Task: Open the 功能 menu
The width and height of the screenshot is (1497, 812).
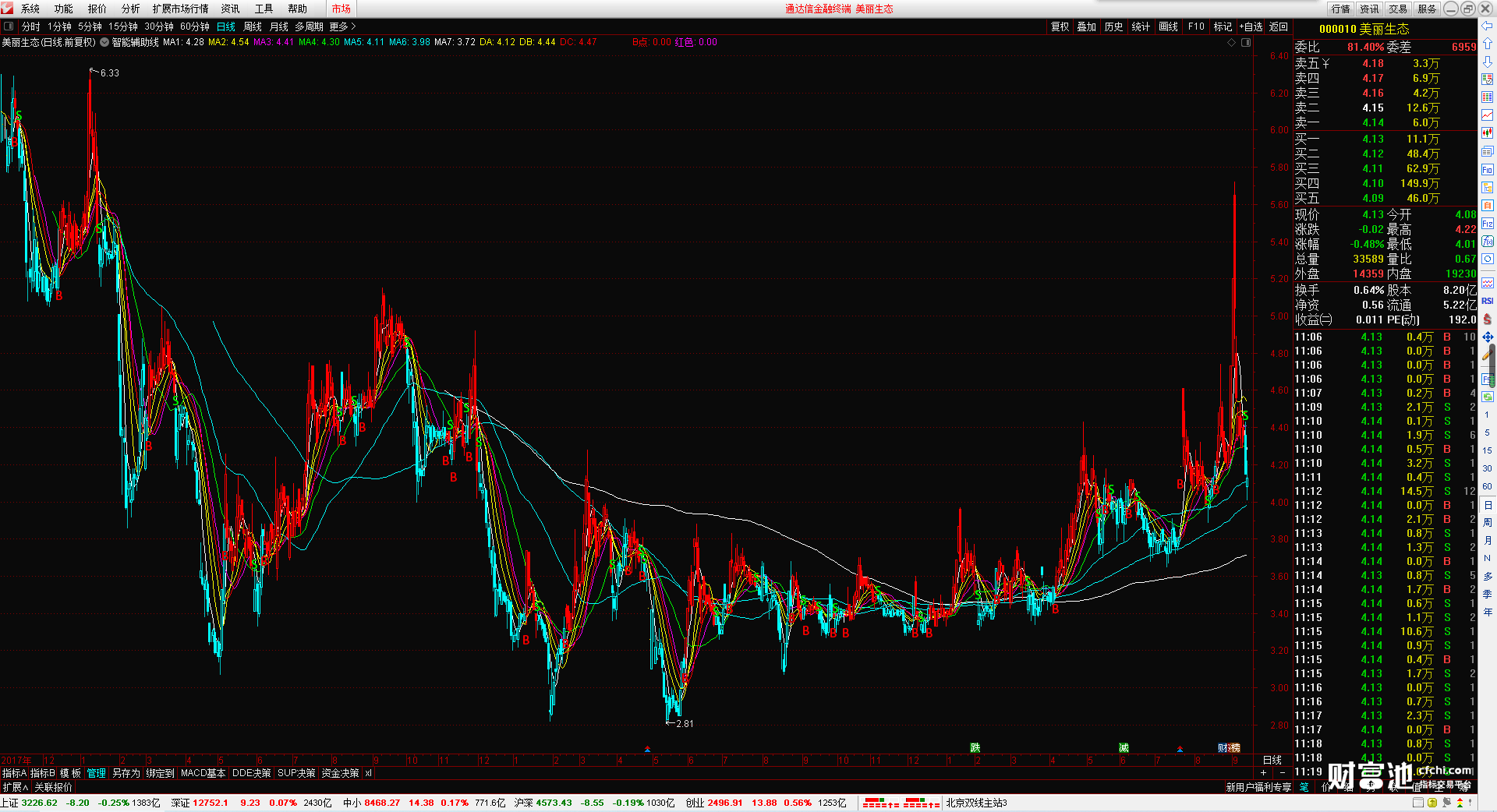Action: [x=64, y=9]
